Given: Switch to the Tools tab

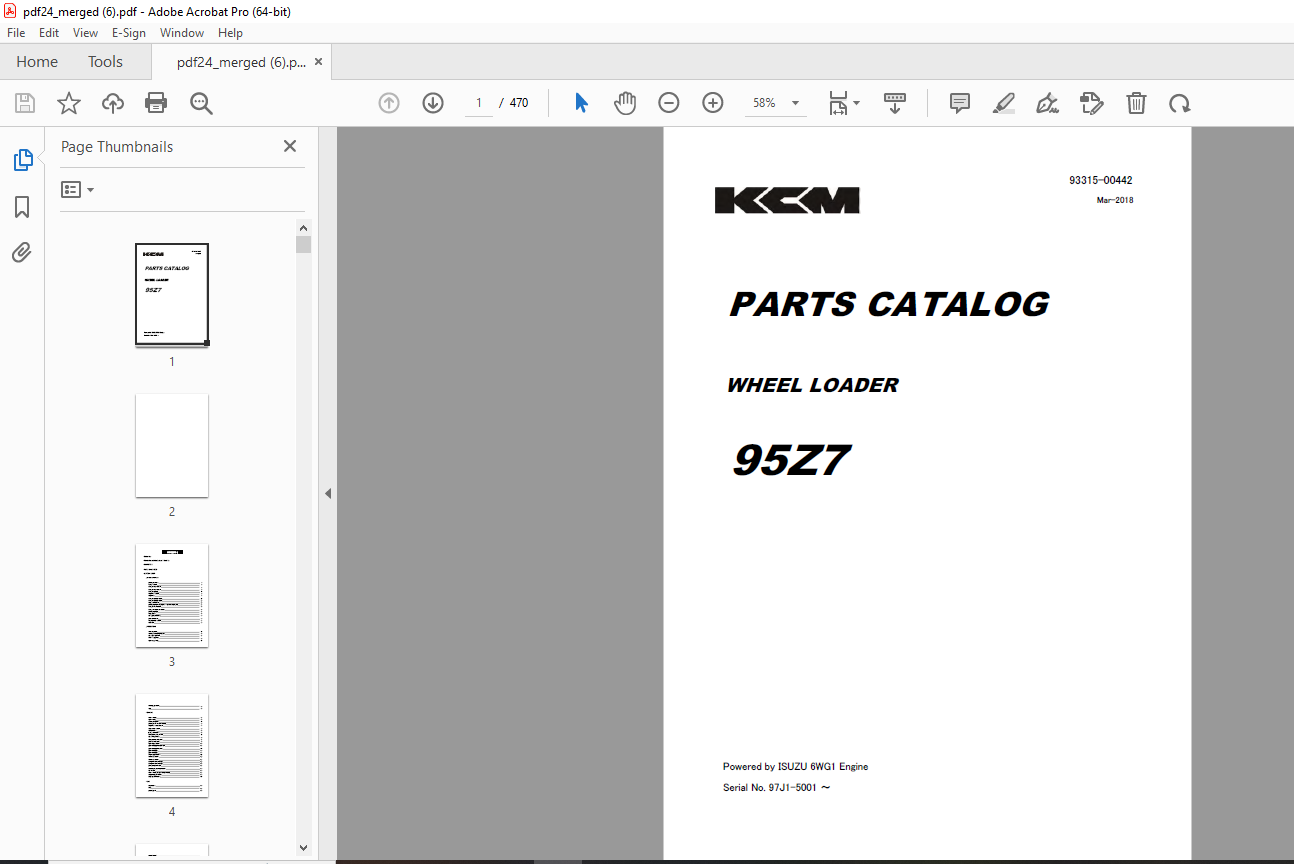Looking at the screenshot, I should (x=105, y=62).
